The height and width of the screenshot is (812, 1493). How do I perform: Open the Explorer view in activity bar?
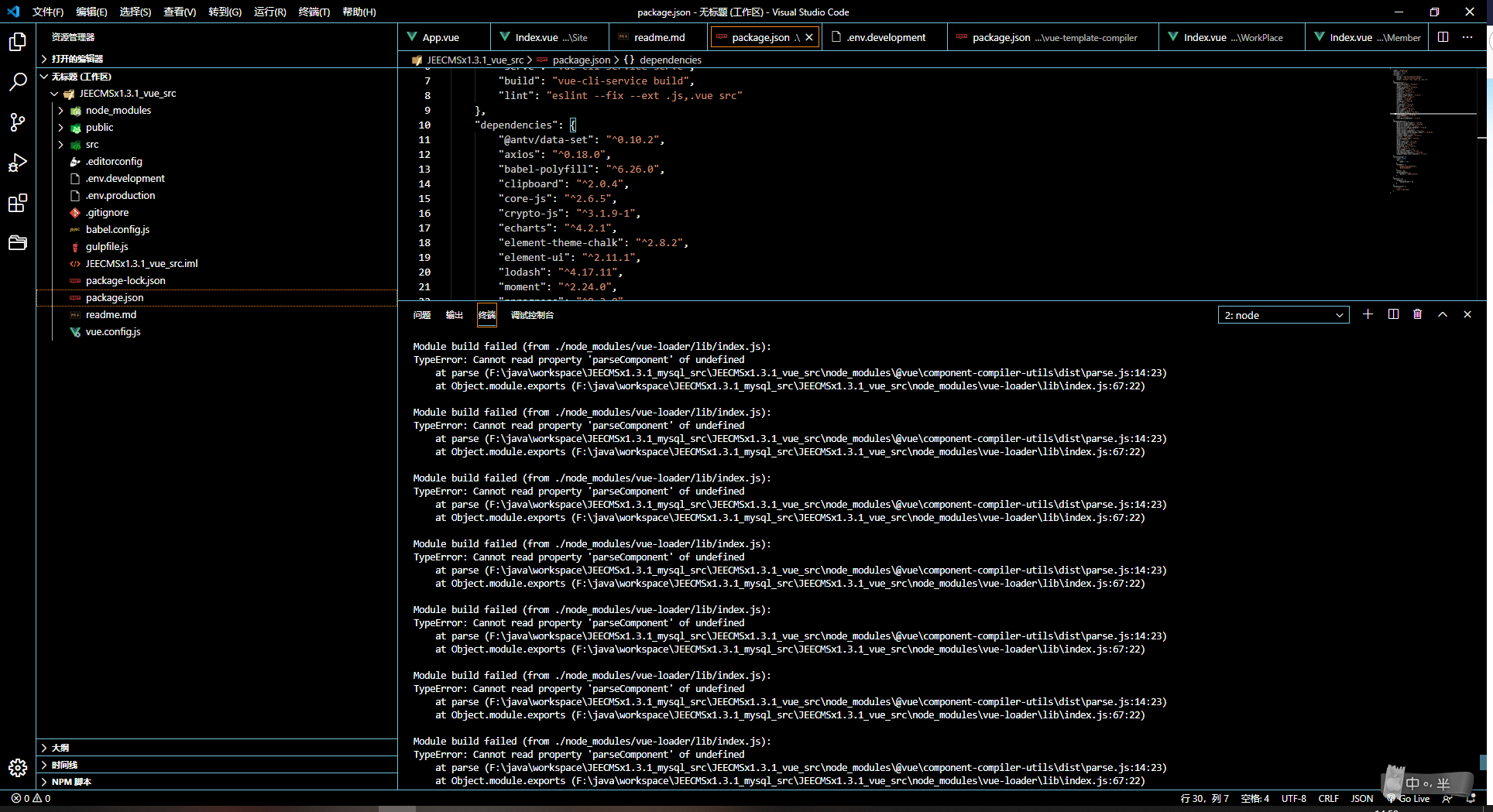pyautogui.click(x=17, y=42)
